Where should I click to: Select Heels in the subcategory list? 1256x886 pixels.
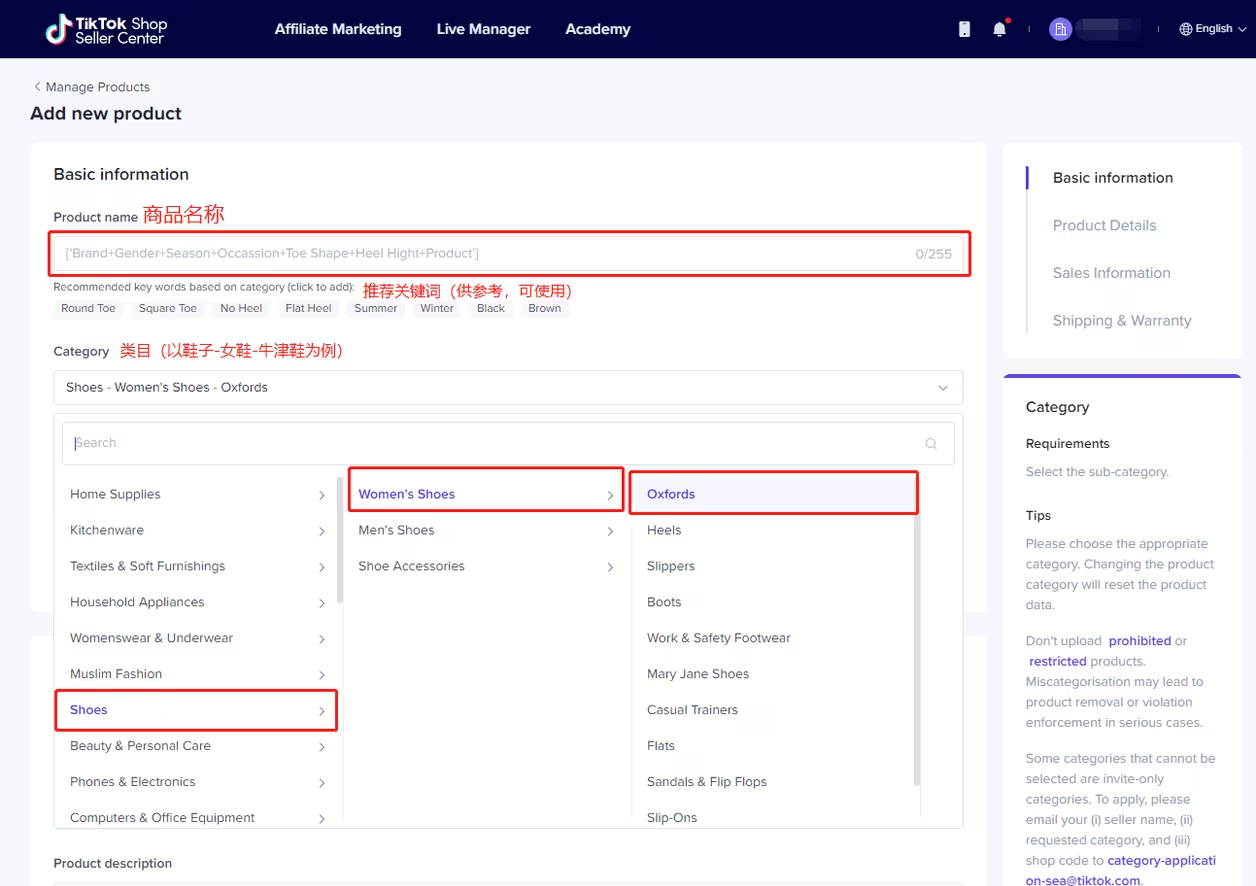point(664,530)
